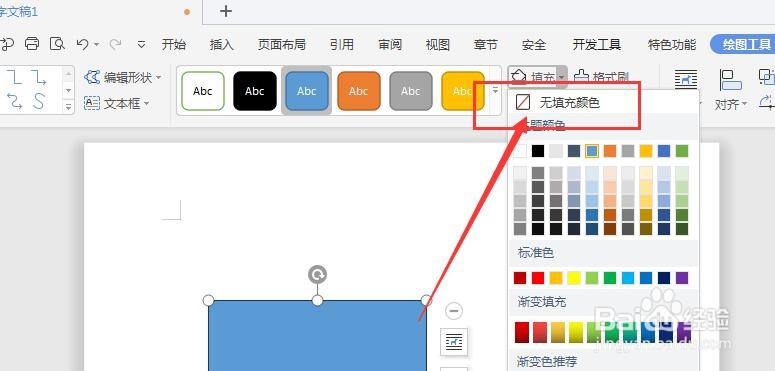
Task: Click the text wrapping icon in the ribbon
Action: point(686,80)
